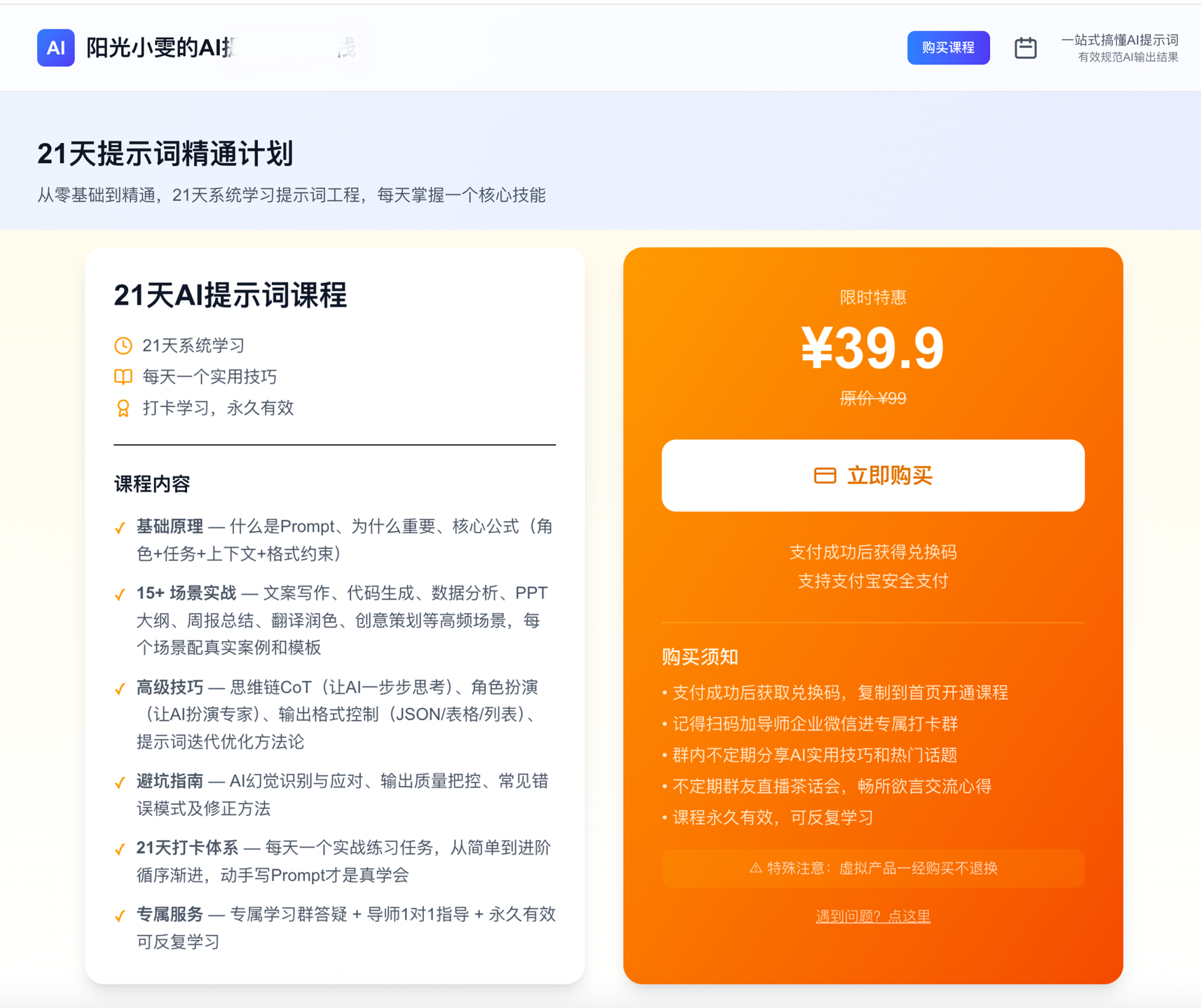This screenshot has height=1008, width=1201.
Task: Click the 打卡学习，永久有效 text
Action: pos(218,408)
